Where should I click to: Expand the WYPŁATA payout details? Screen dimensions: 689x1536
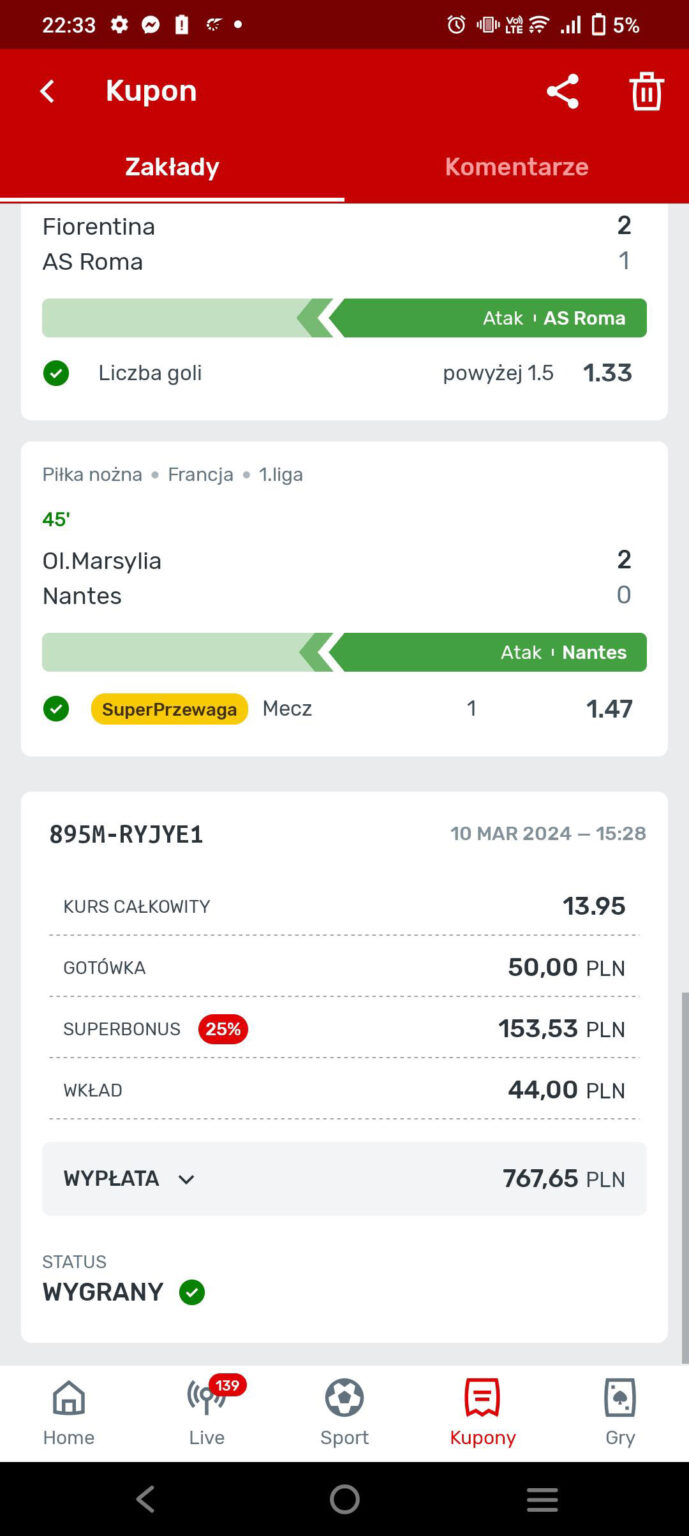186,1179
